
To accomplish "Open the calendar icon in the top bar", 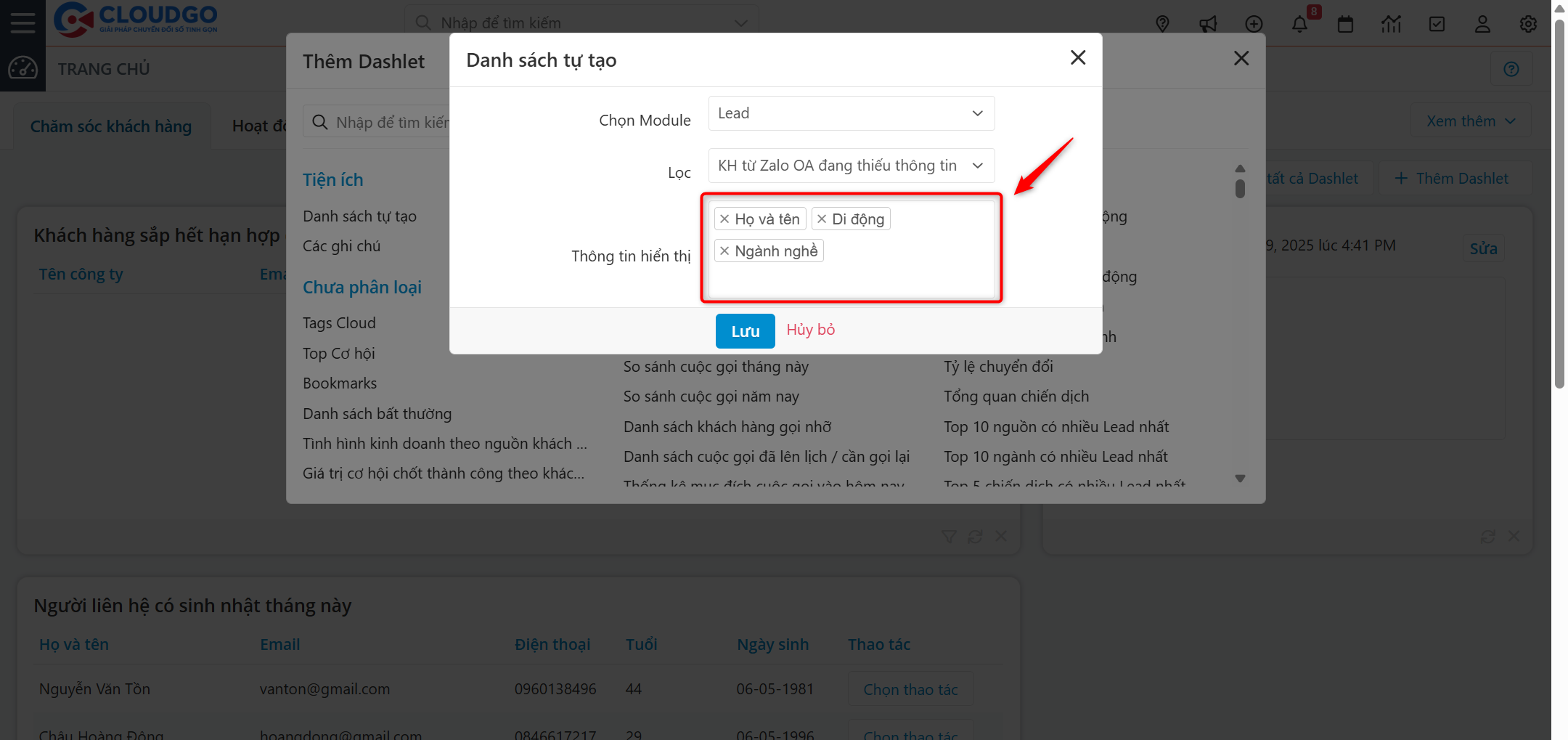I will (x=1346, y=23).
